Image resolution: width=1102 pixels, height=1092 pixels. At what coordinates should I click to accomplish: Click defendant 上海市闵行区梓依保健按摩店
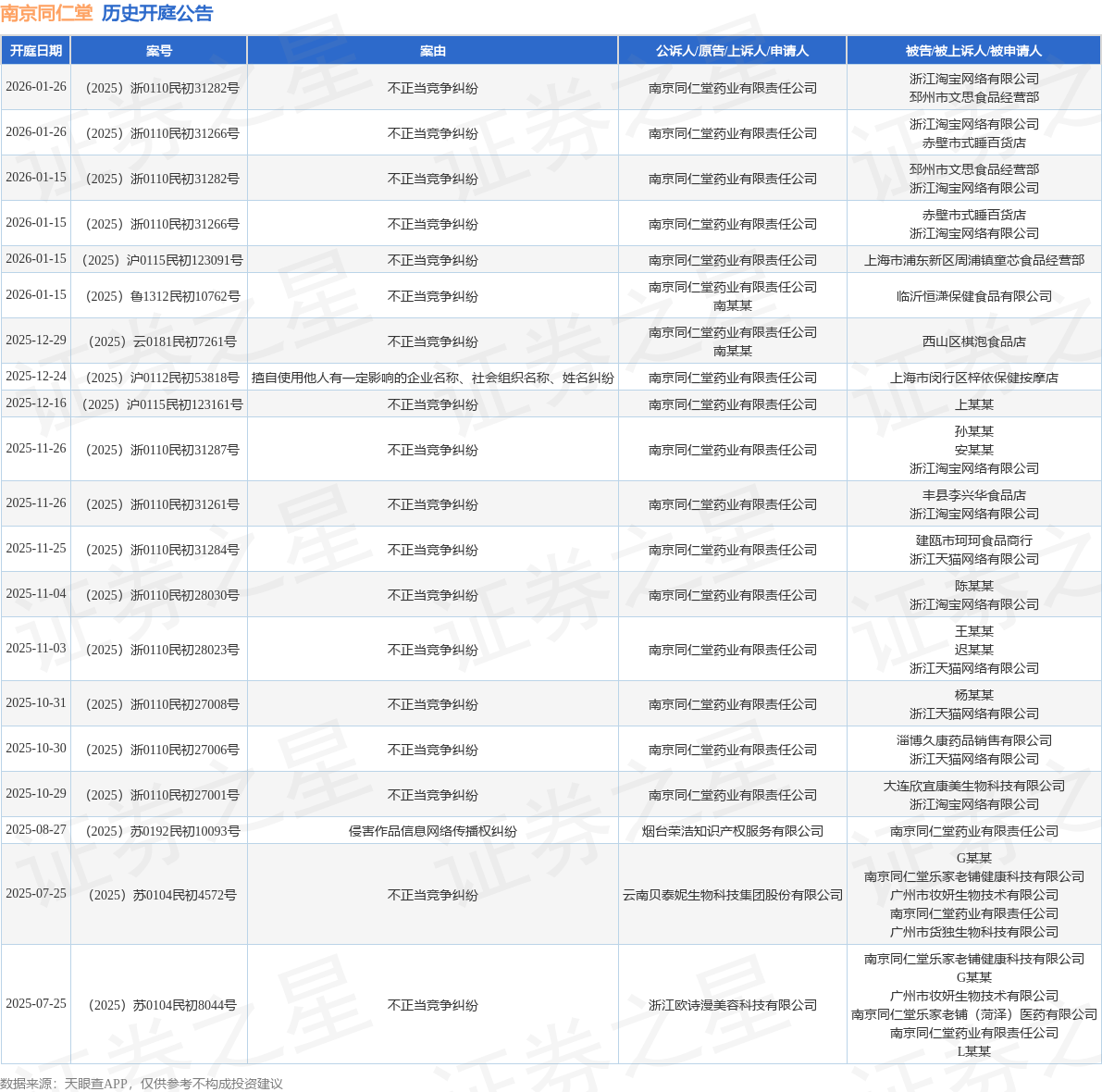[974, 378]
